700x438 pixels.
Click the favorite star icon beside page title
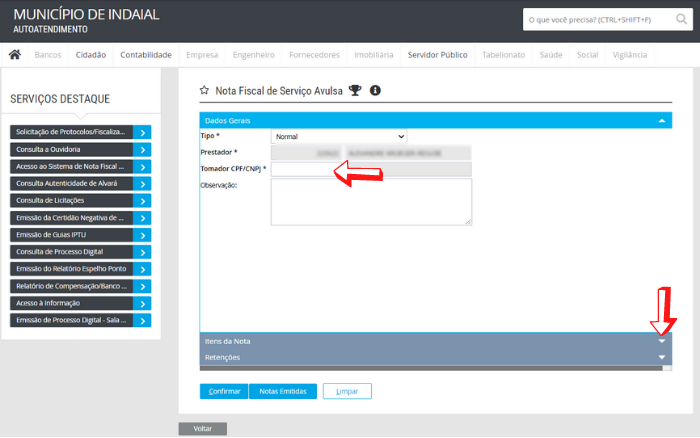(205, 91)
